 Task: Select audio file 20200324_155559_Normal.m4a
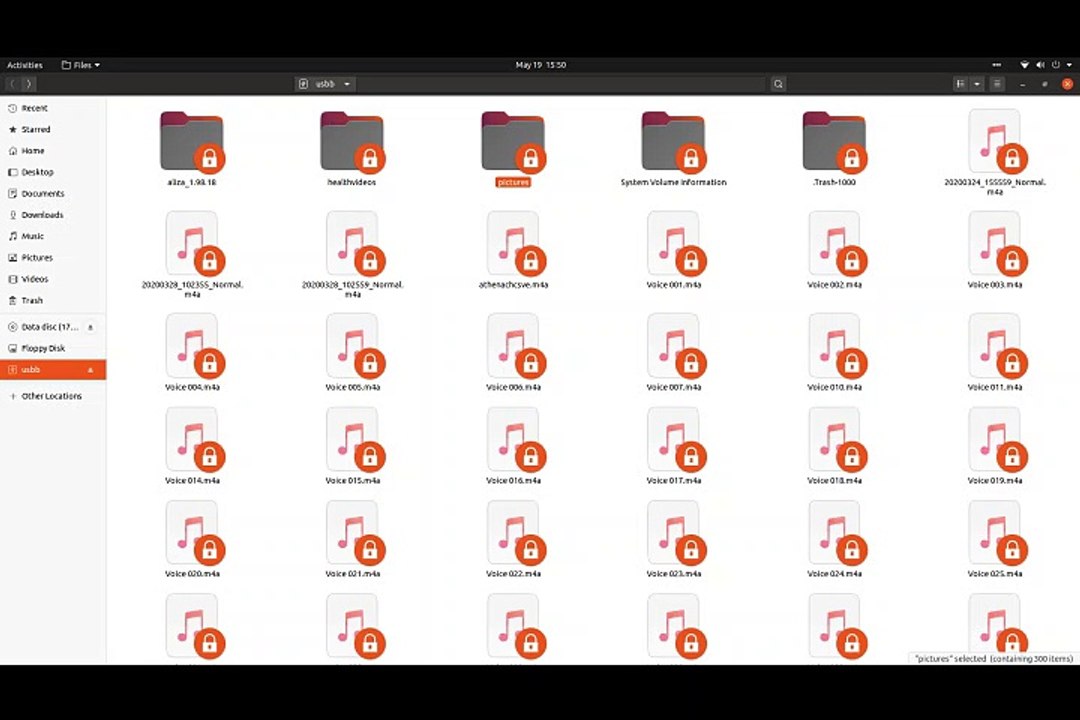tap(995, 141)
